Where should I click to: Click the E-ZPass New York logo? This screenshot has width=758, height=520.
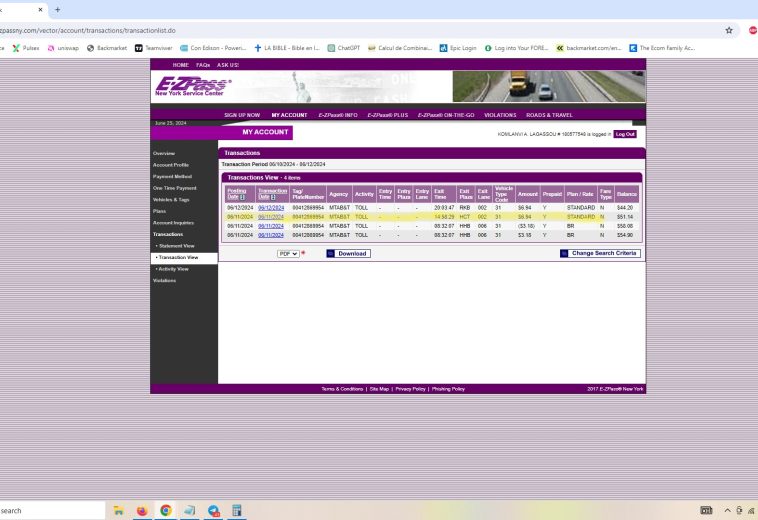193,87
